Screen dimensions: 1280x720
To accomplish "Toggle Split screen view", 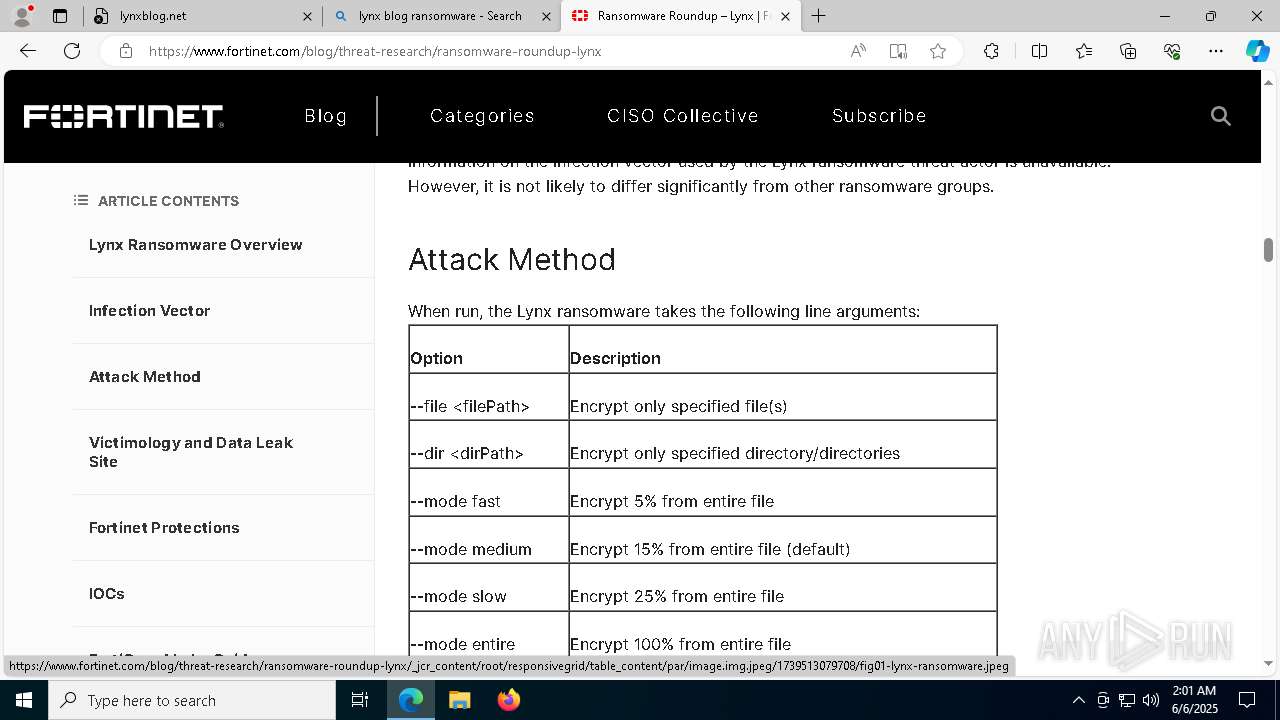I will pos(1039,51).
